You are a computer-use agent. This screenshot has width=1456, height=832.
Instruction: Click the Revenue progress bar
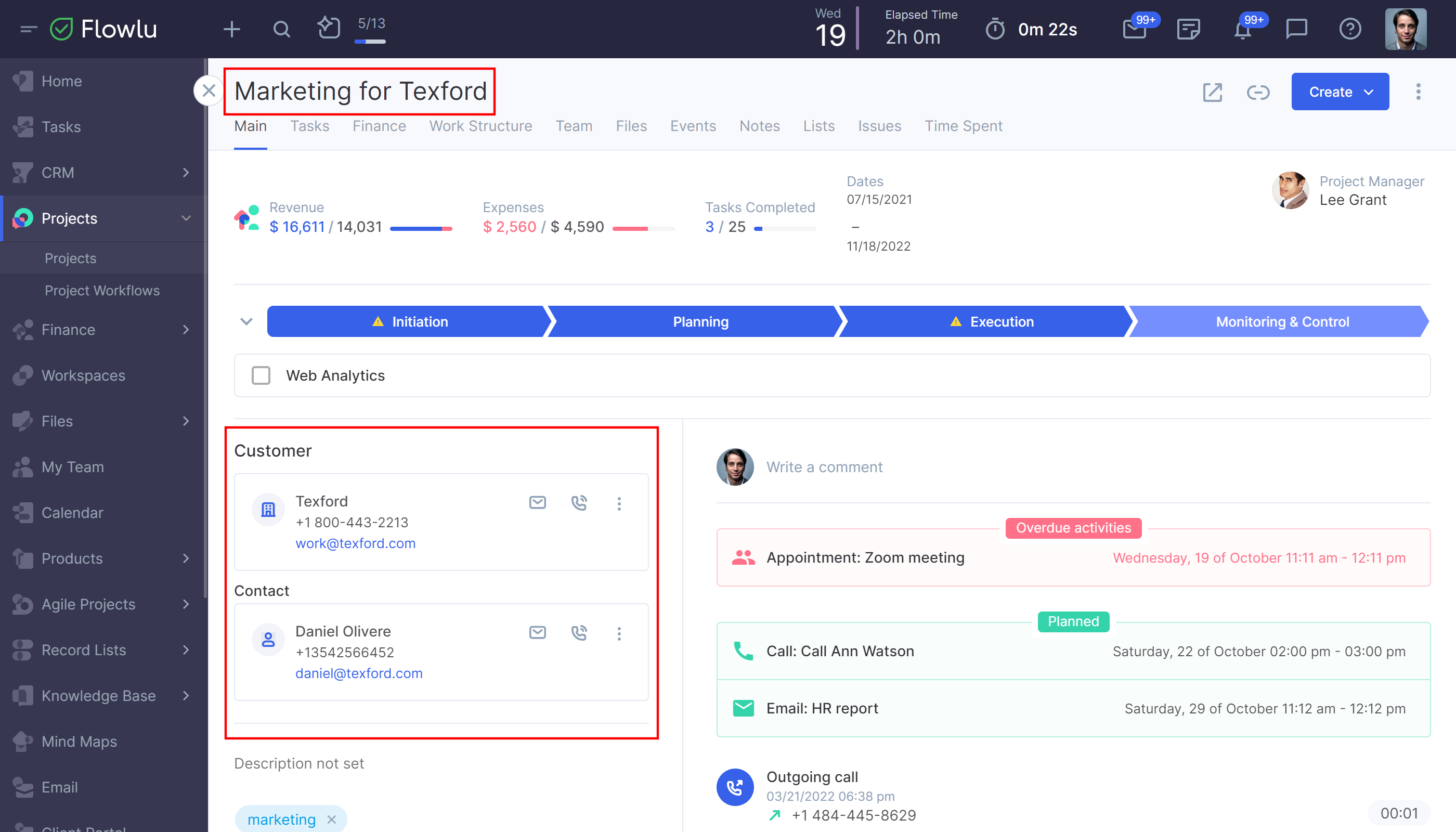point(421,228)
